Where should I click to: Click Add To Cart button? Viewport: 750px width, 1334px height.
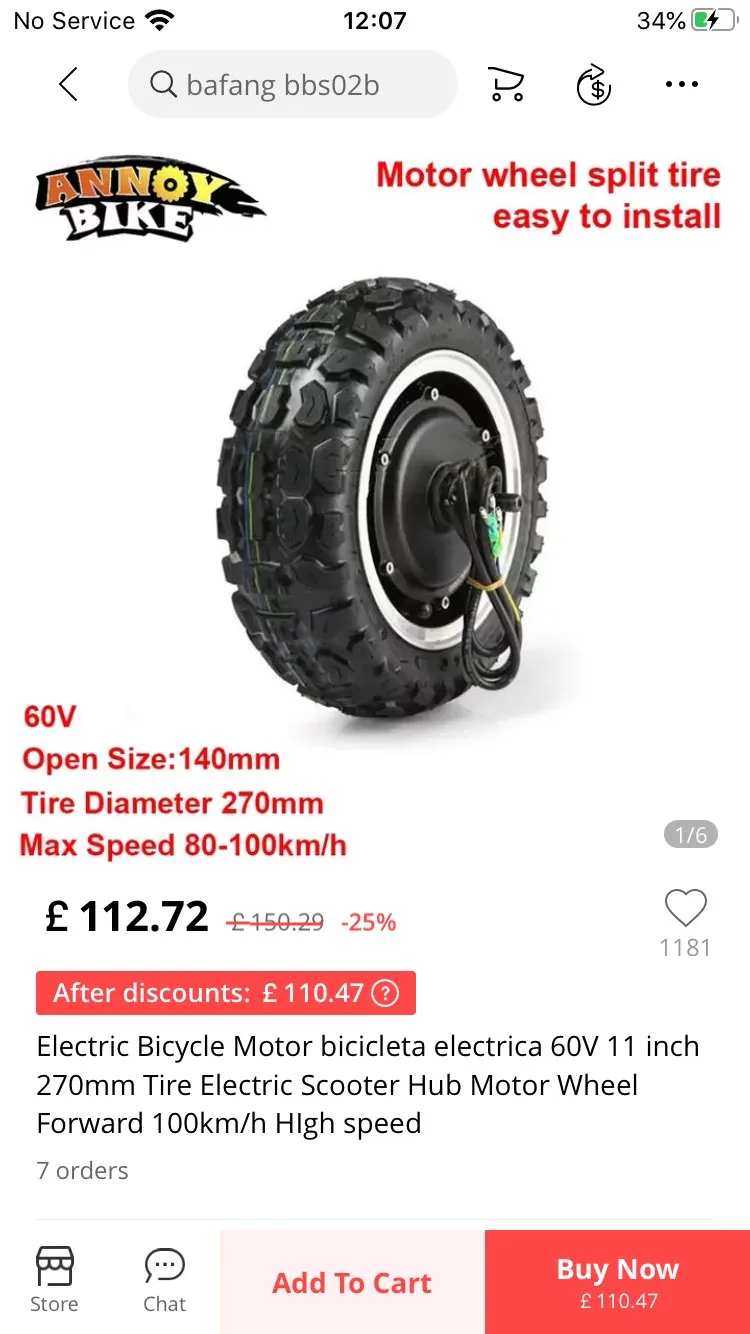[352, 1282]
